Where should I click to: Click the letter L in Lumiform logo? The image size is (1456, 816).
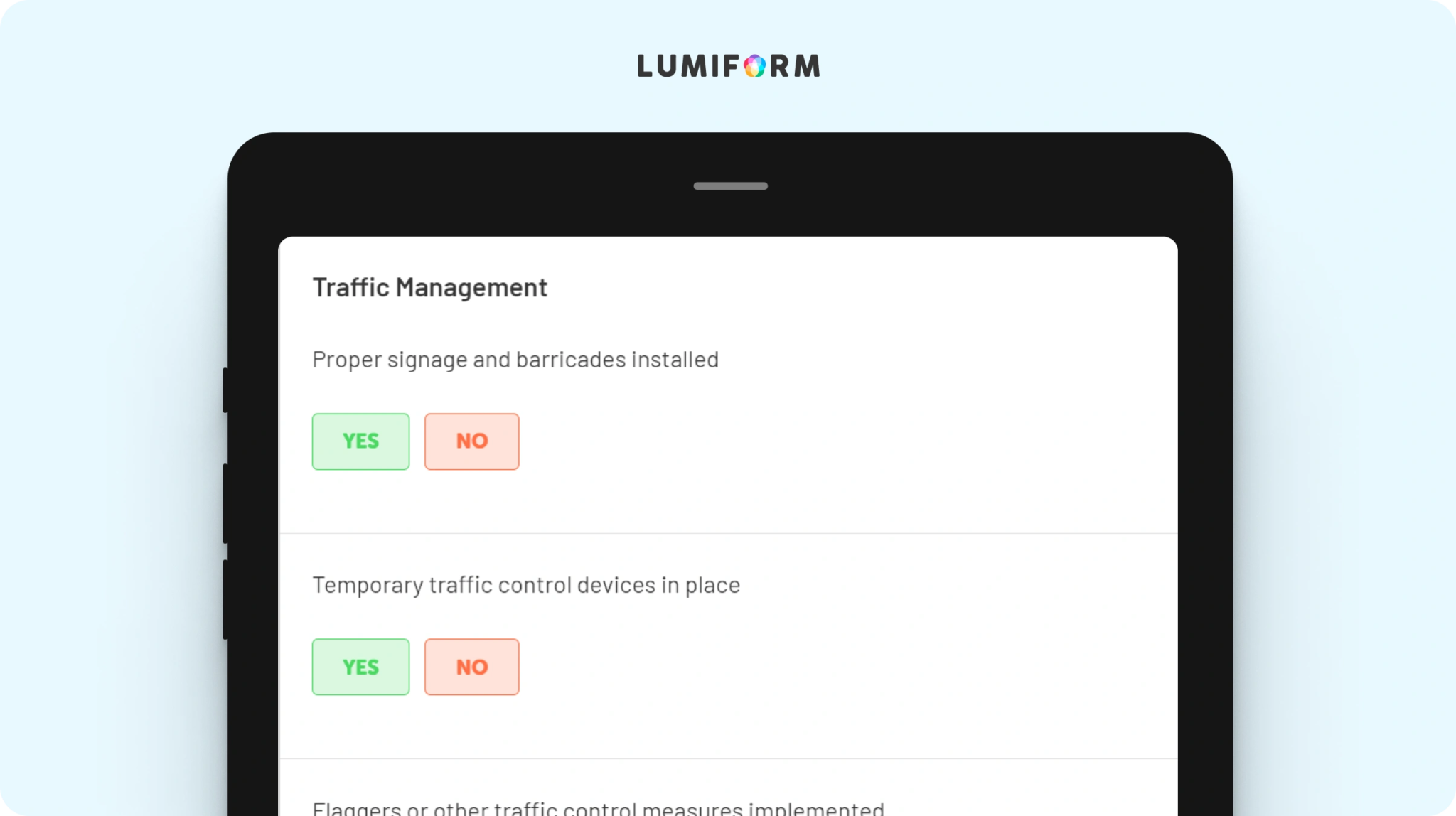[645, 66]
